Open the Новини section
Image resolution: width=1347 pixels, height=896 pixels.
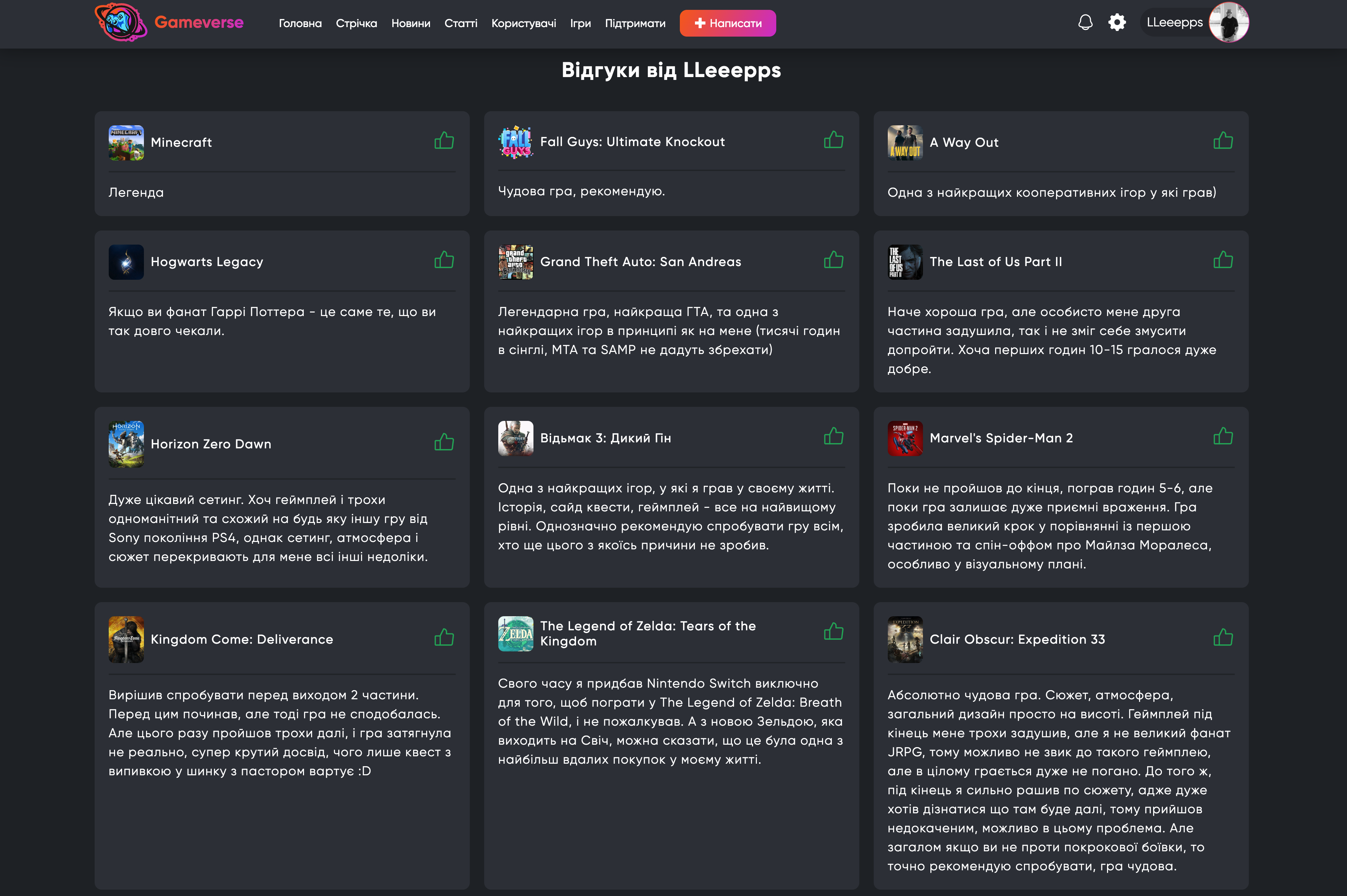[411, 24]
